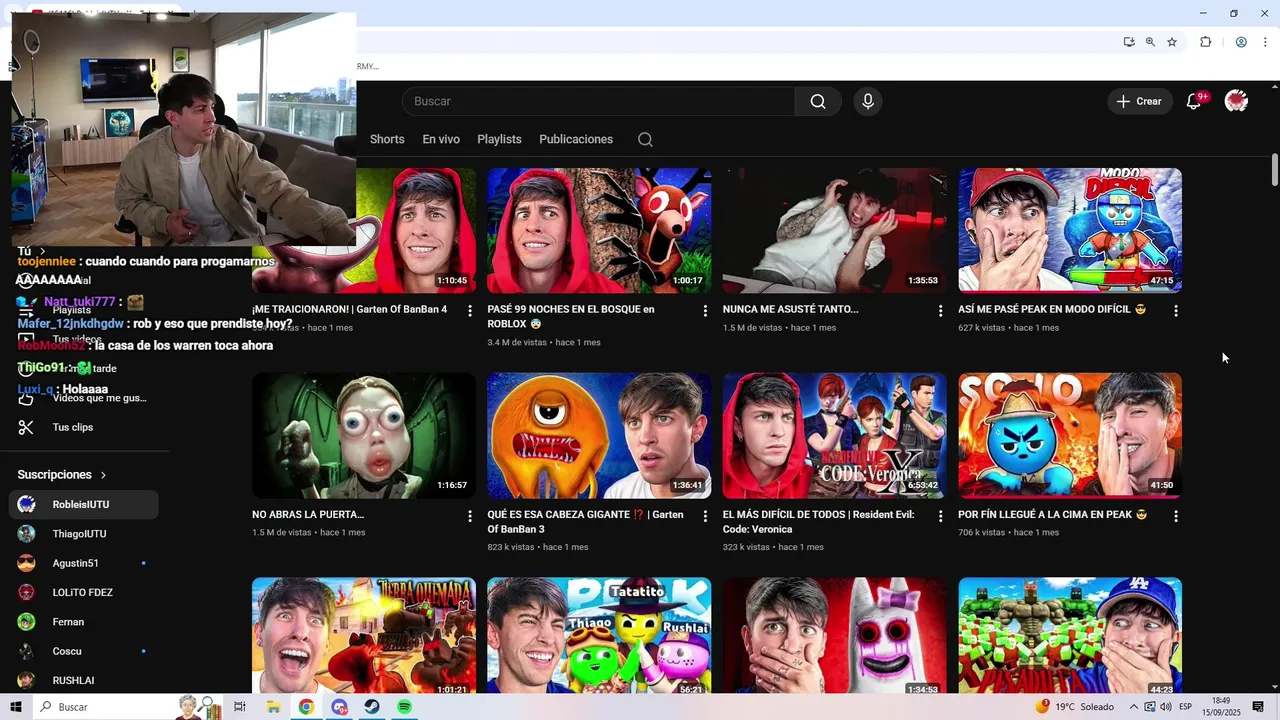The image size is (1280, 720).
Task: Open YouTube notifications bell
Action: [x=1193, y=101]
